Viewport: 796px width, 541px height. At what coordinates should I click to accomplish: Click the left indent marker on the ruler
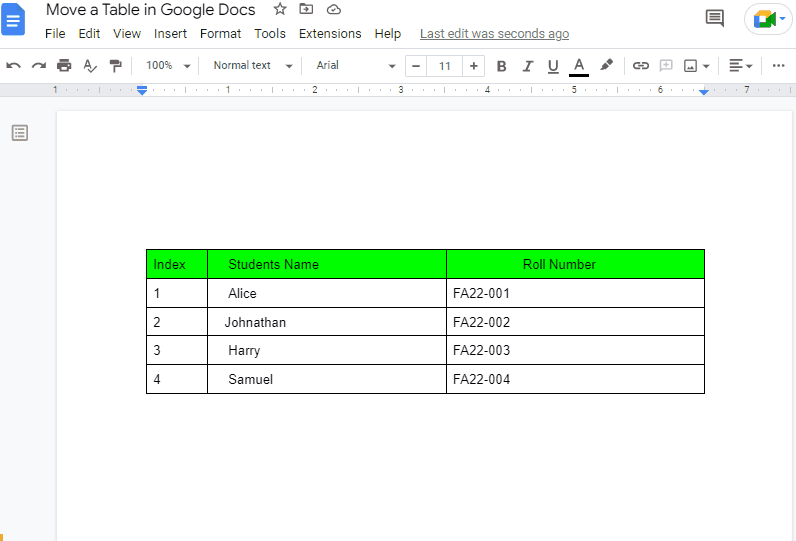click(x=142, y=90)
